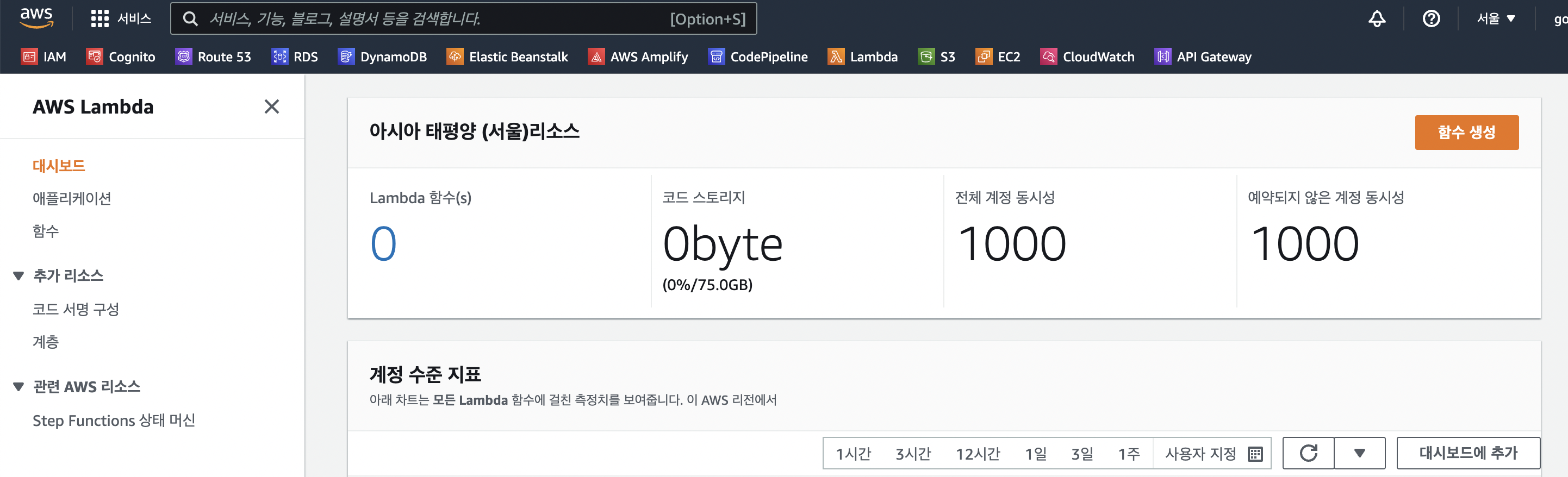
Task: Choose 사용자 지정 custom time range
Action: click(1200, 454)
